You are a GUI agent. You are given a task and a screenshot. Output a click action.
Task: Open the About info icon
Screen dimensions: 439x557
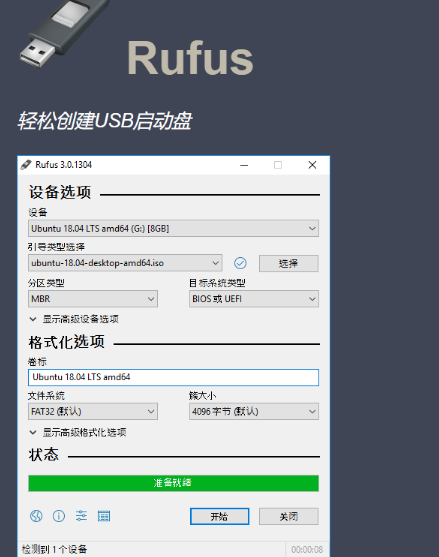click(x=59, y=516)
